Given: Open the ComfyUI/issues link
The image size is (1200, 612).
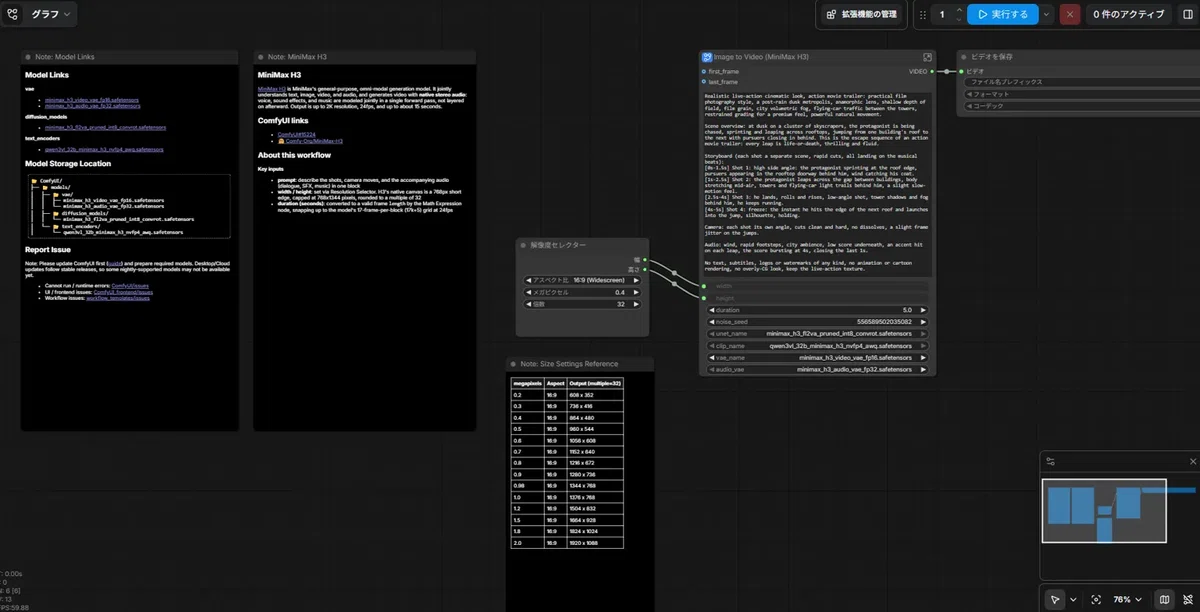Looking at the screenshot, I should 130,285.
